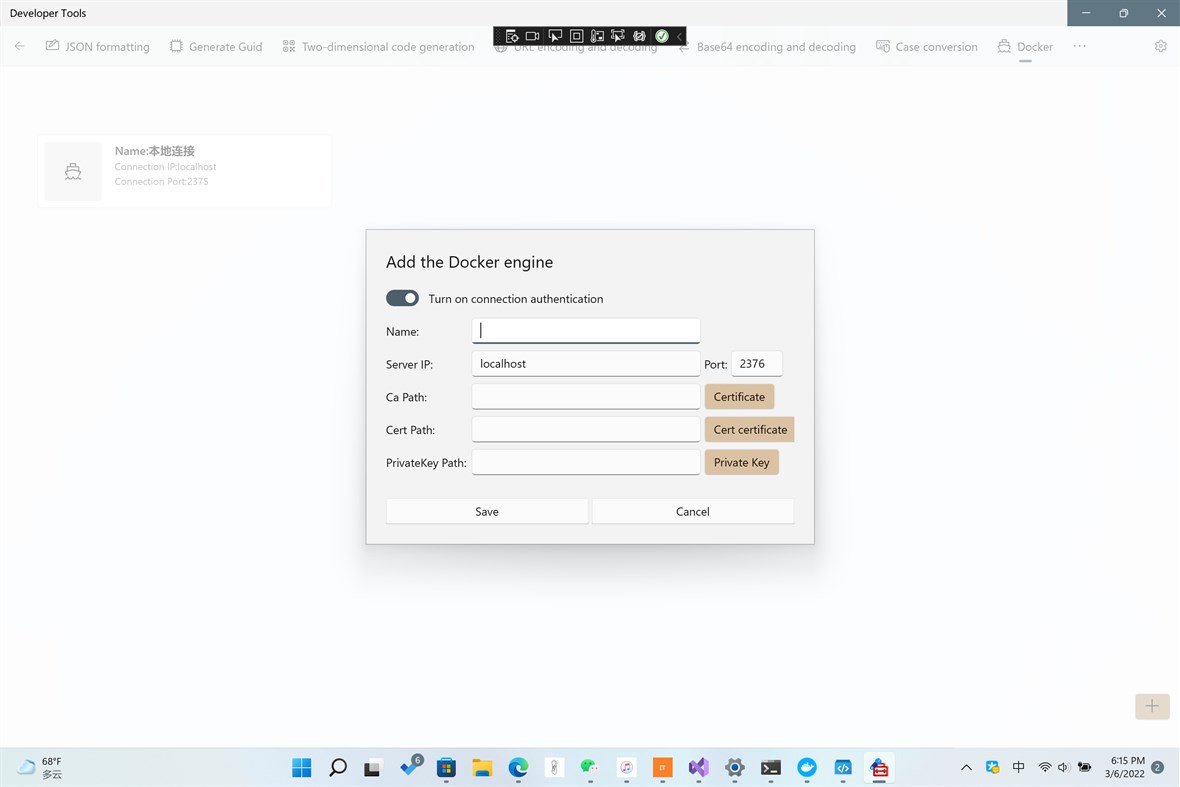
Task: Select the Case conversion tab
Action: [x=927, y=47]
